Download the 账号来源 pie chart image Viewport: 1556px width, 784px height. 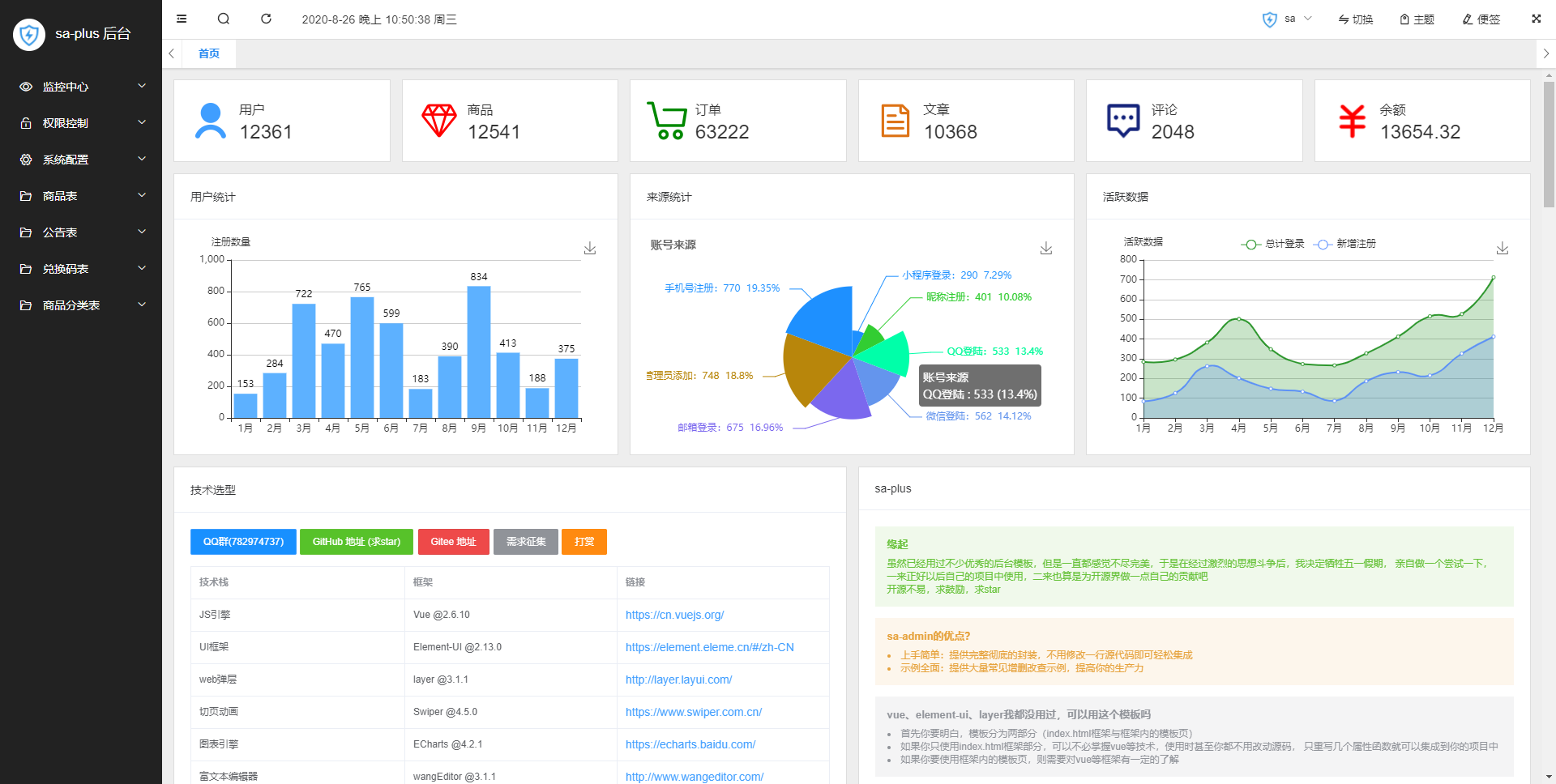(1046, 248)
